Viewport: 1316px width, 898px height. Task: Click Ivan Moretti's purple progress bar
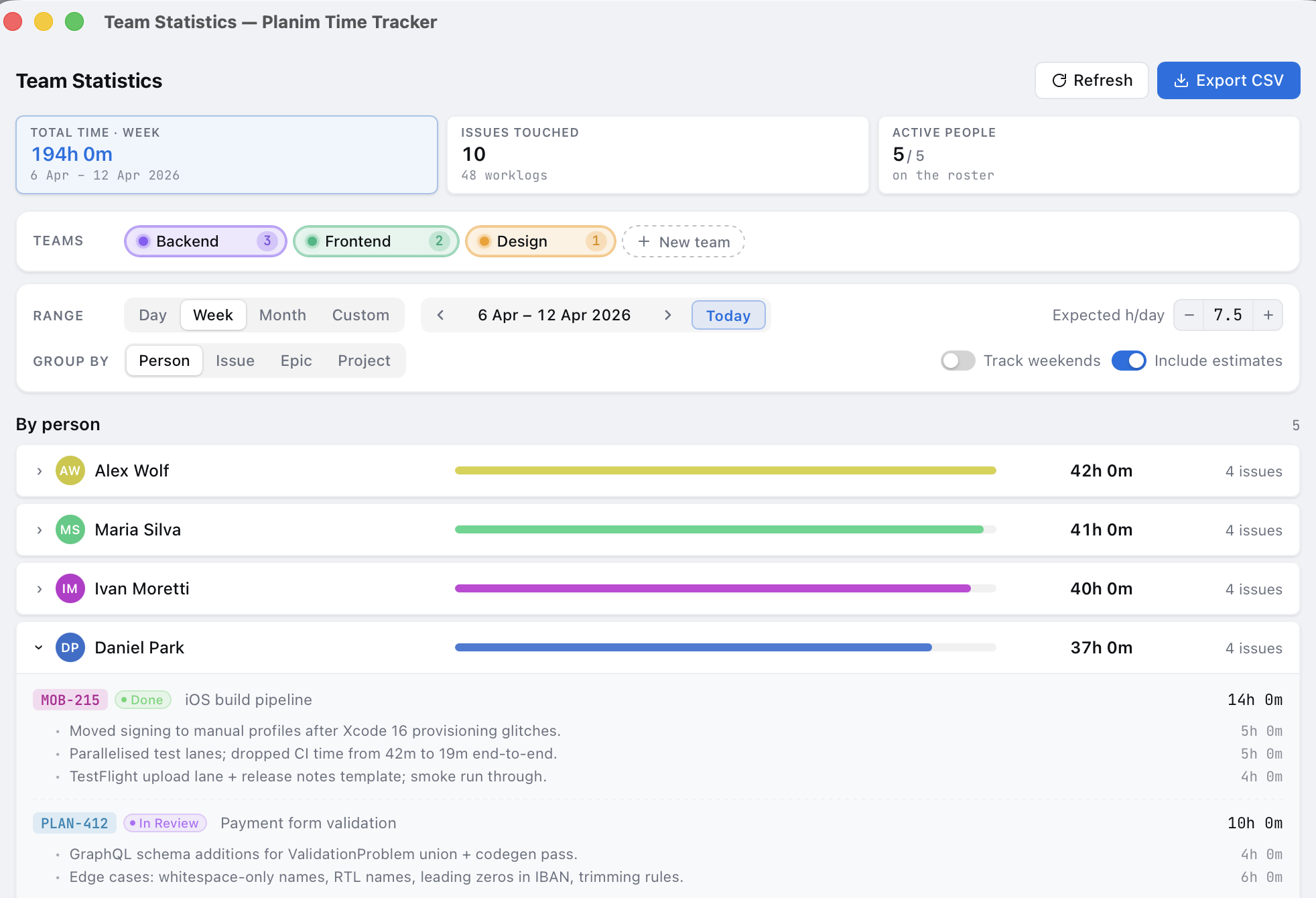712,588
